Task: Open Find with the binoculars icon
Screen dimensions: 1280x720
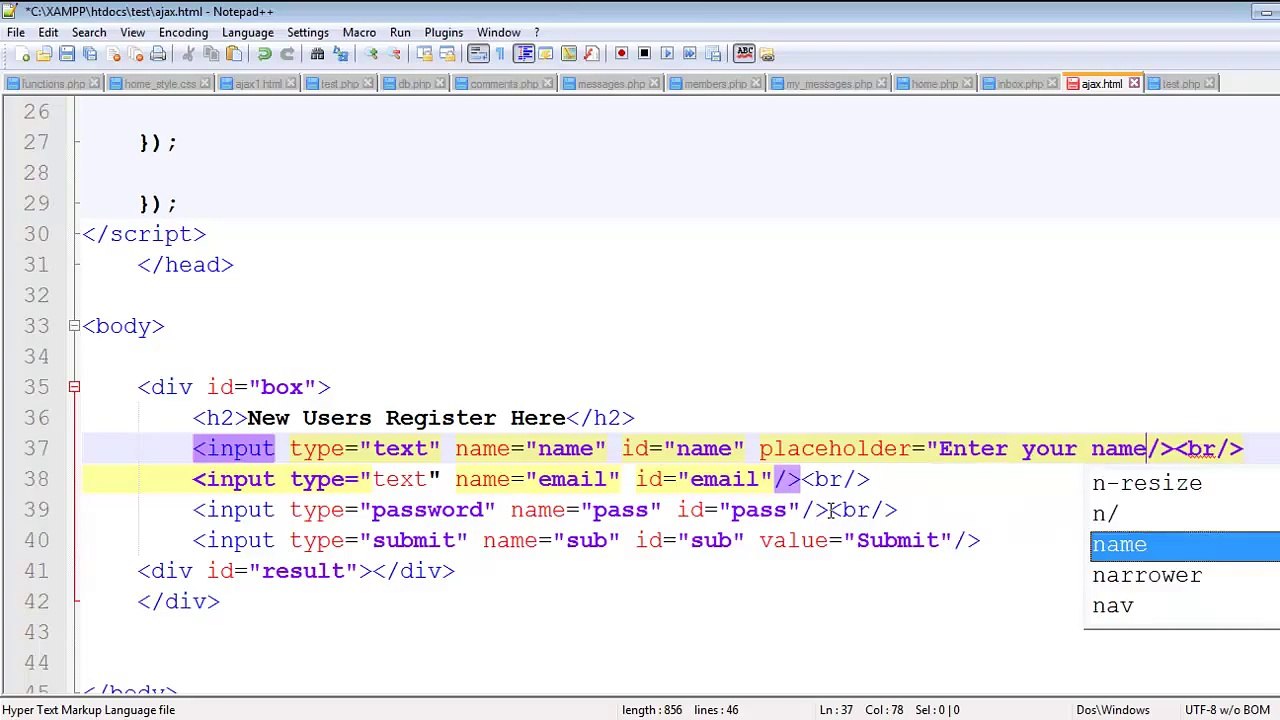Action: click(x=317, y=54)
